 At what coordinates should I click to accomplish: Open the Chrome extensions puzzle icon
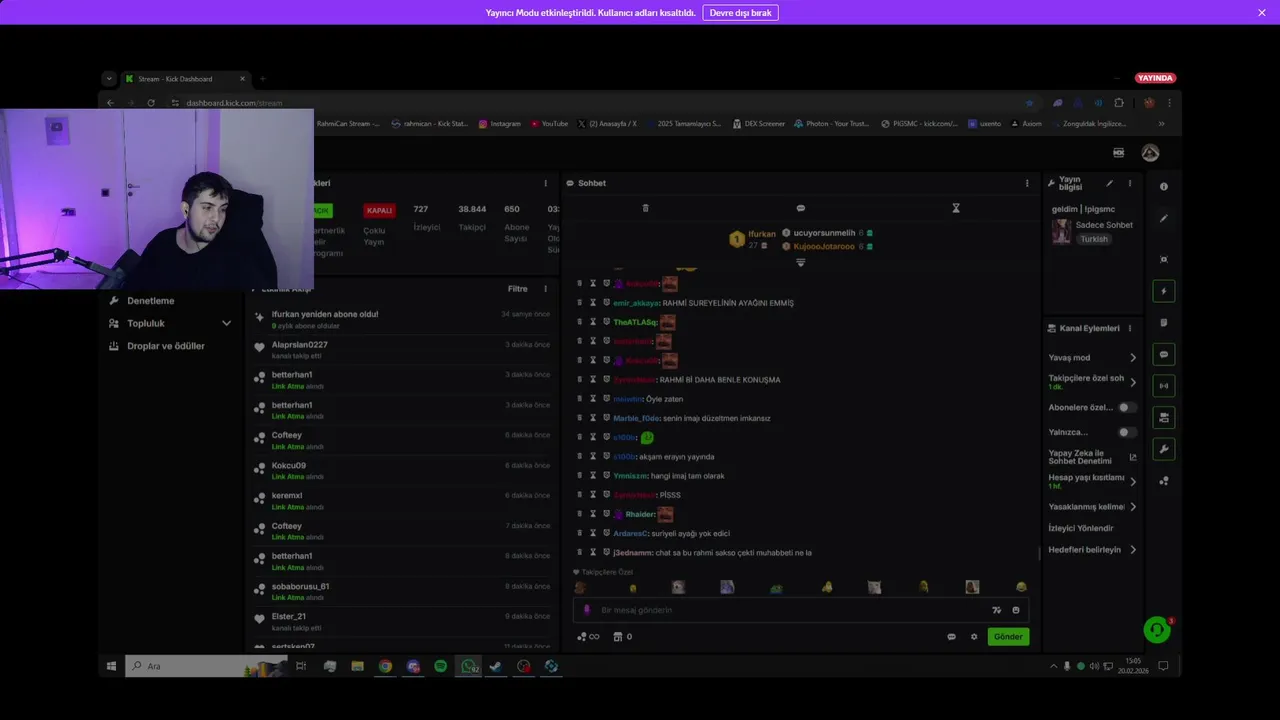click(x=1119, y=103)
